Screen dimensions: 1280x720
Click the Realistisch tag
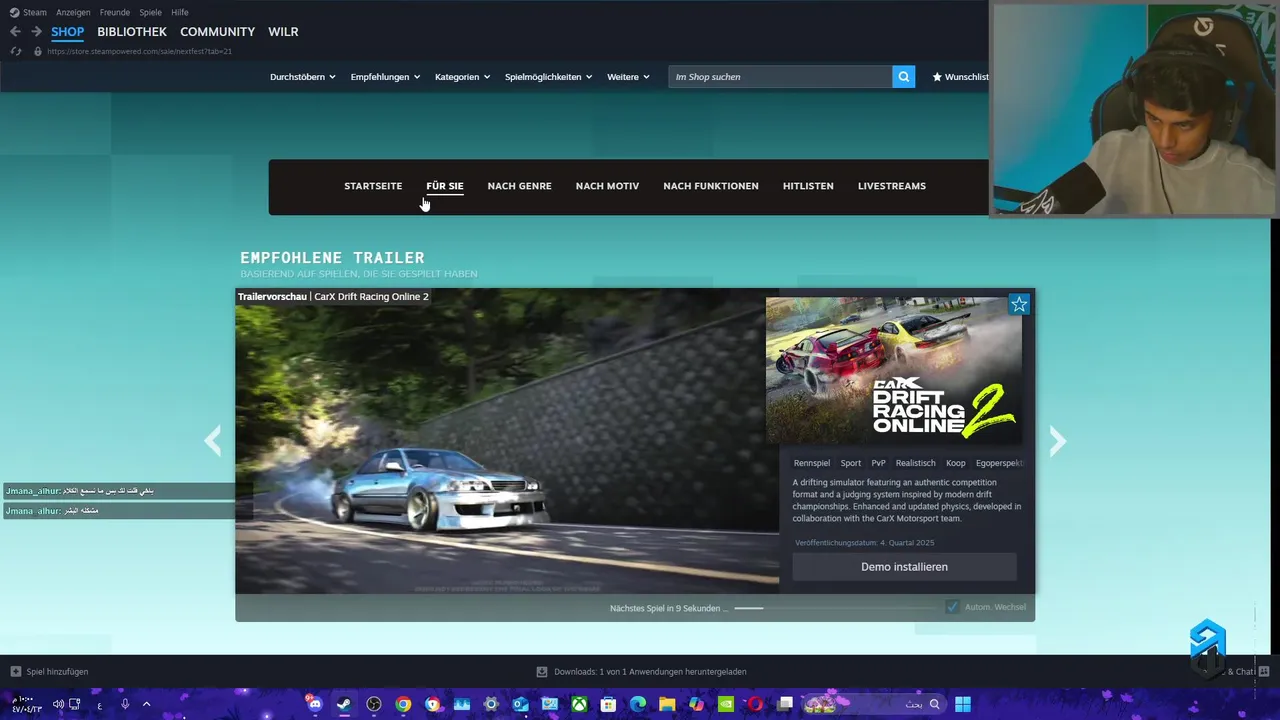tap(916, 463)
